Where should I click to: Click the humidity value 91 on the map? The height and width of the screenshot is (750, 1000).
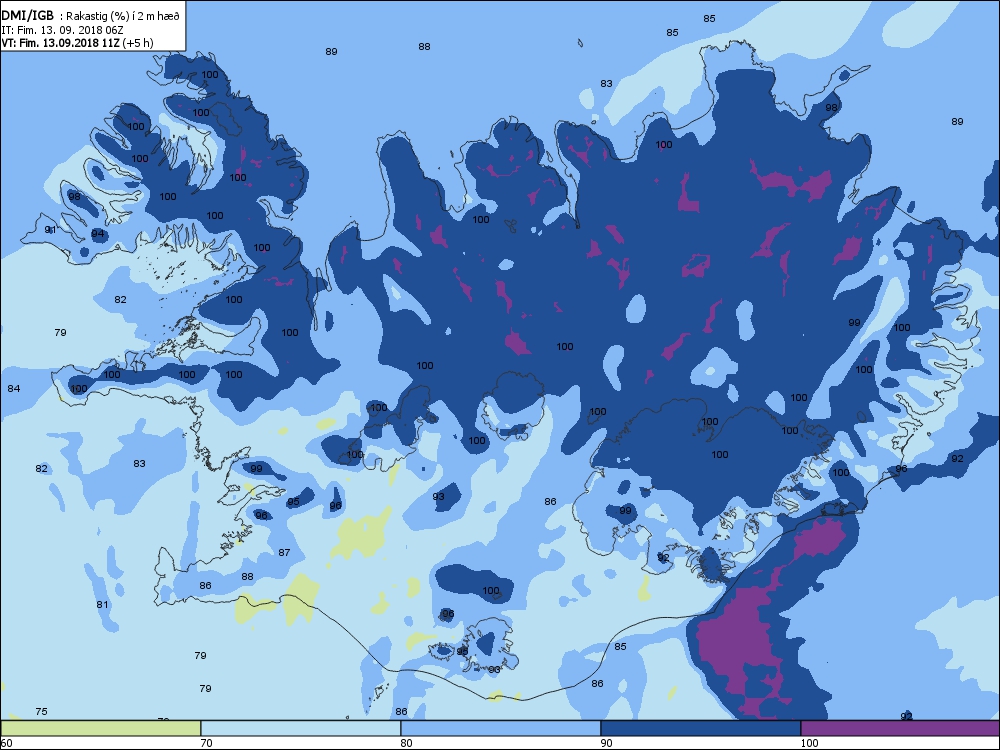(50, 229)
